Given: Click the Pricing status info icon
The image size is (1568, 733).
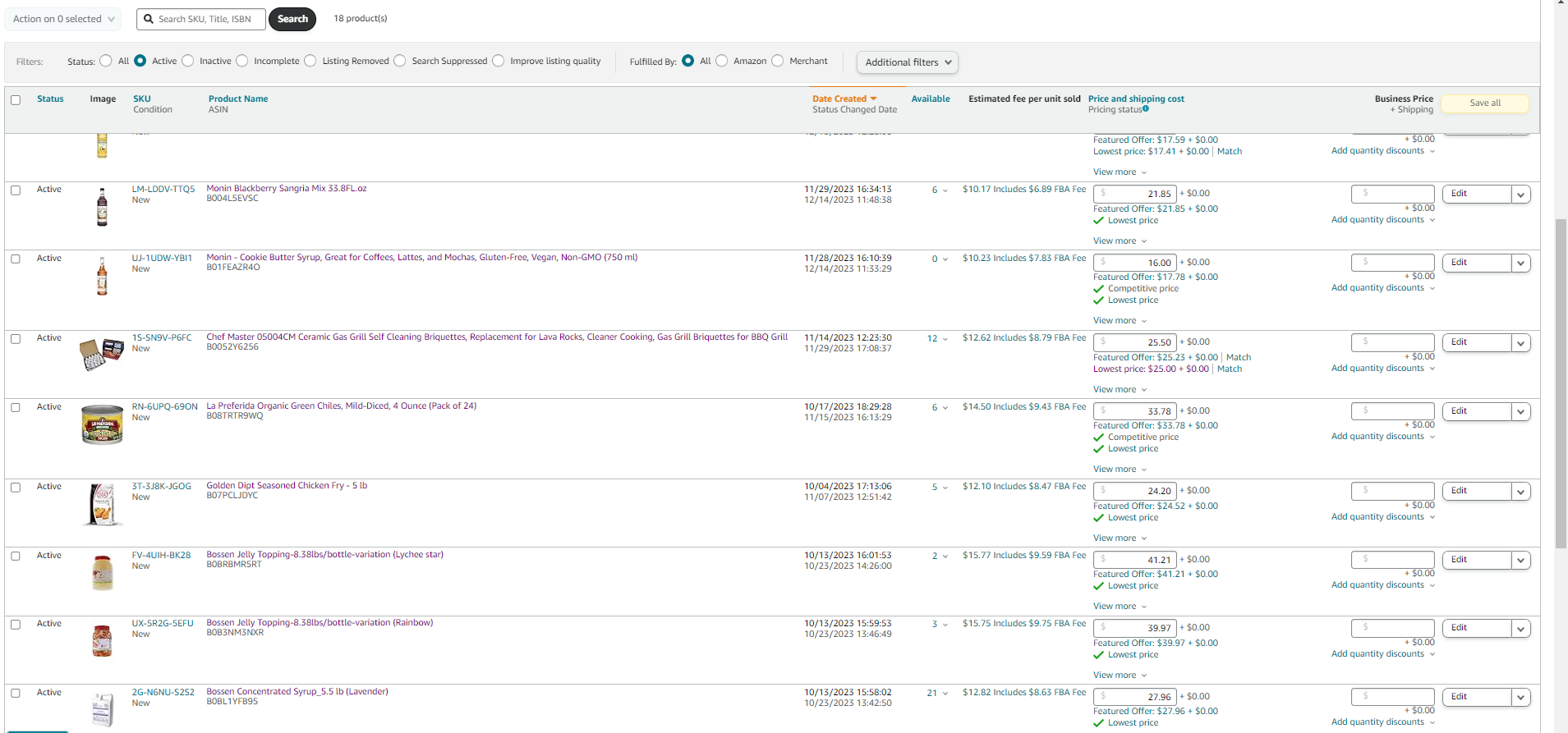Looking at the screenshot, I should pos(1146,108).
